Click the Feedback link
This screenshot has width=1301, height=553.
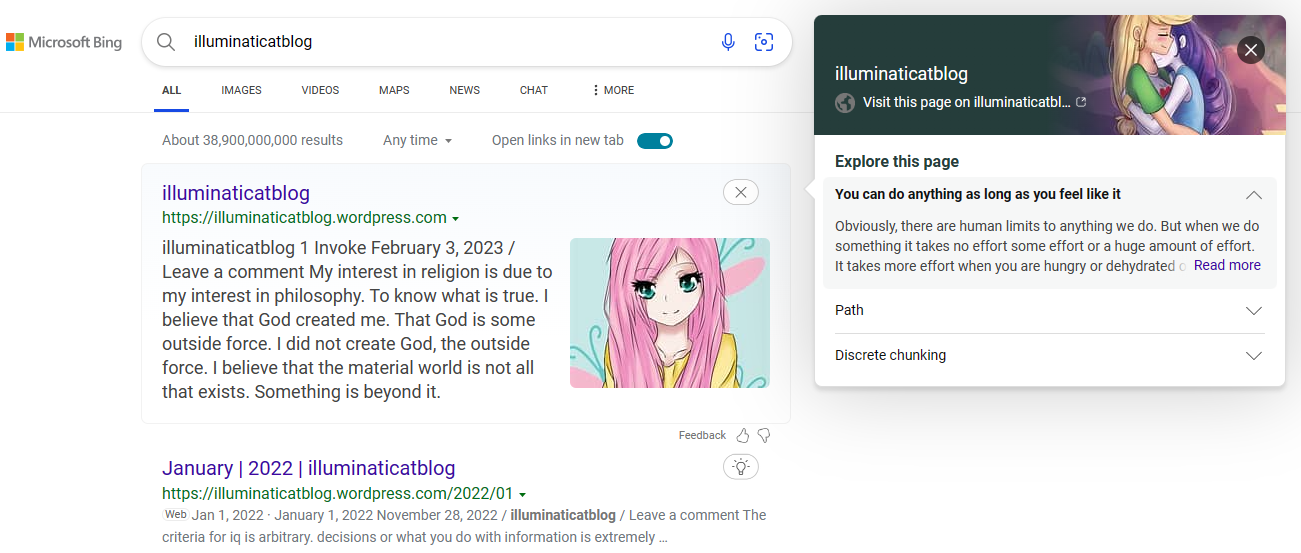[702, 435]
